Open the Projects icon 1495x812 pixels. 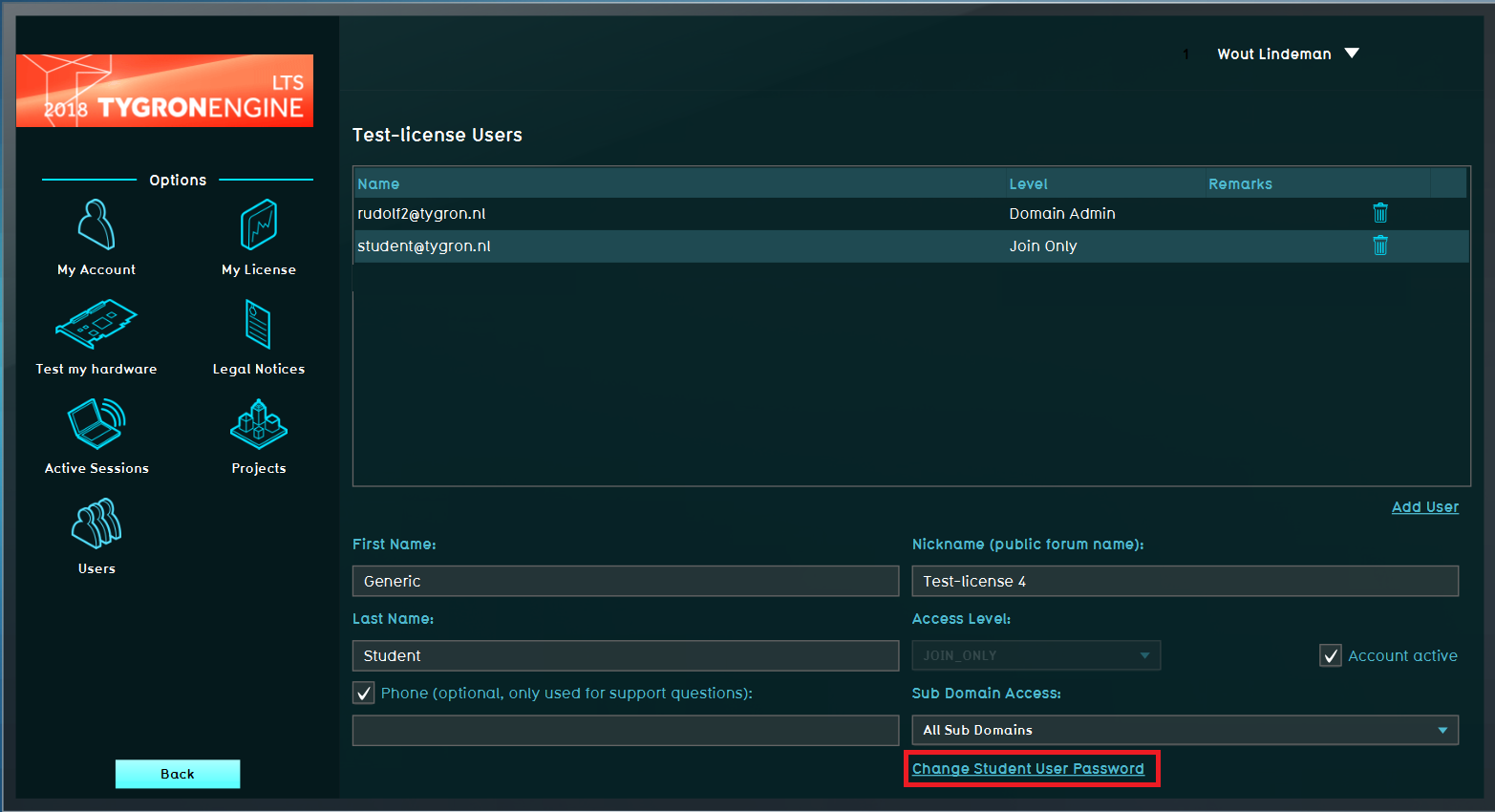[259, 425]
